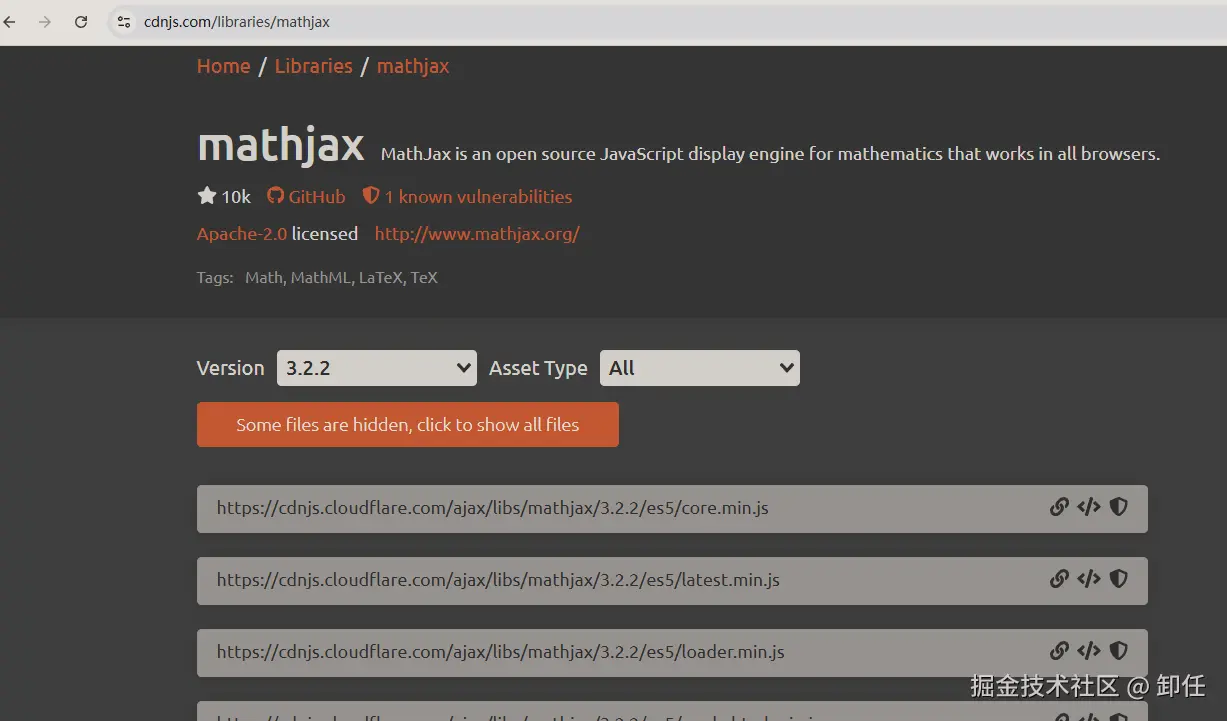Copy URL link icon for loader.min.js
This screenshot has height=721, width=1227.
click(x=1059, y=651)
